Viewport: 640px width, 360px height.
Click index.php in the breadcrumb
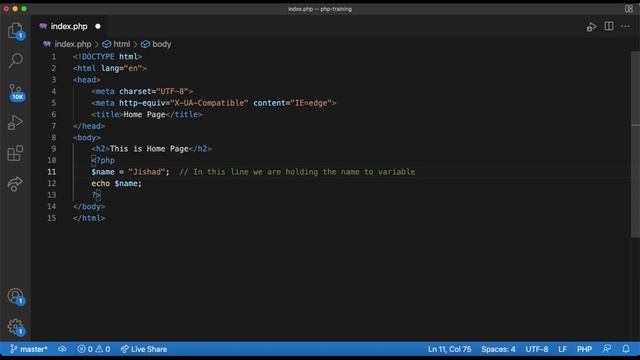(x=73, y=44)
